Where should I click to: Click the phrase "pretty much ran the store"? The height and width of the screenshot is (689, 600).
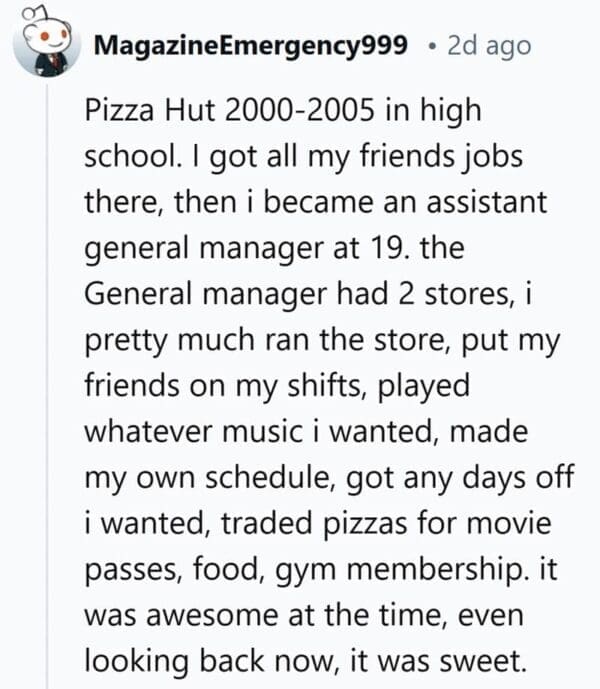click(263, 338)
